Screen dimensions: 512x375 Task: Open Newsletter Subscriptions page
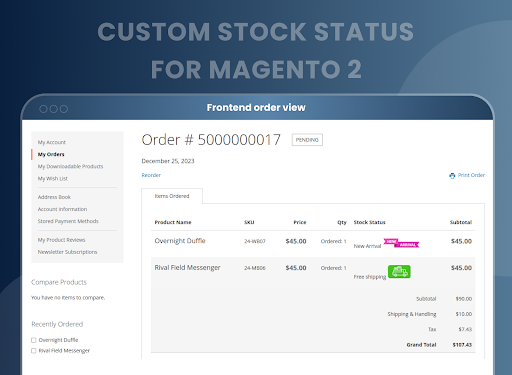click(x=67, y=252)
